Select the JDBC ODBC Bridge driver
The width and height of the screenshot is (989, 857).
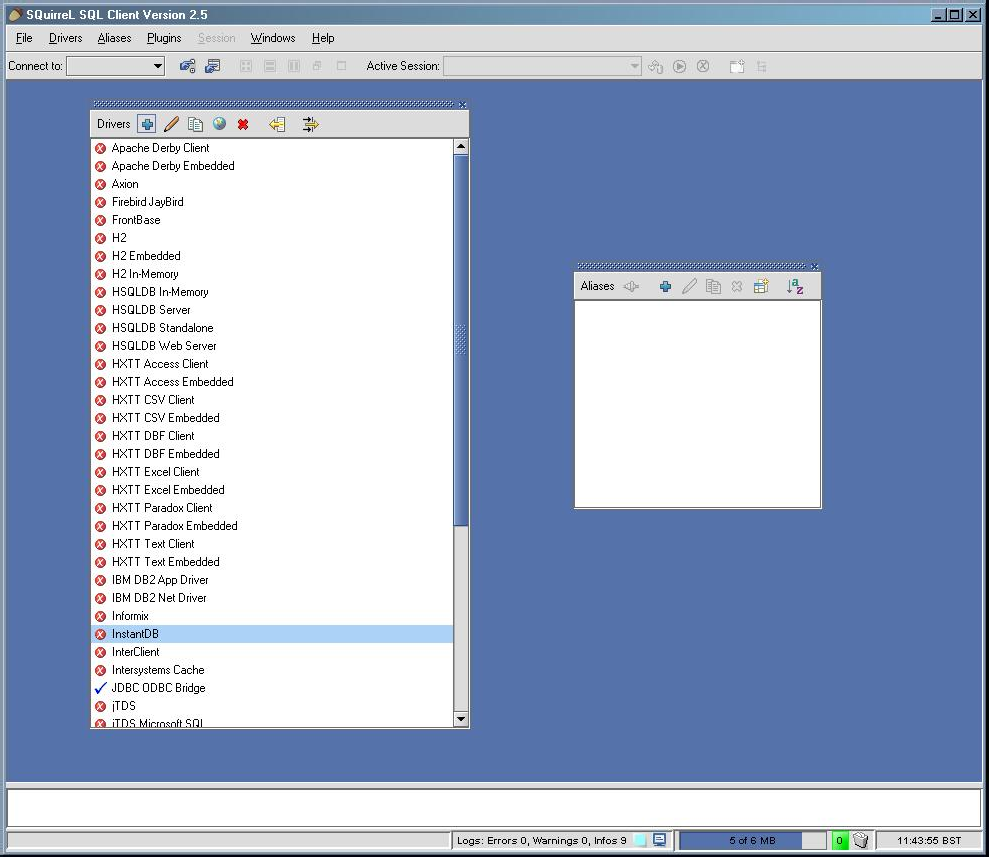tap(158, 688)
